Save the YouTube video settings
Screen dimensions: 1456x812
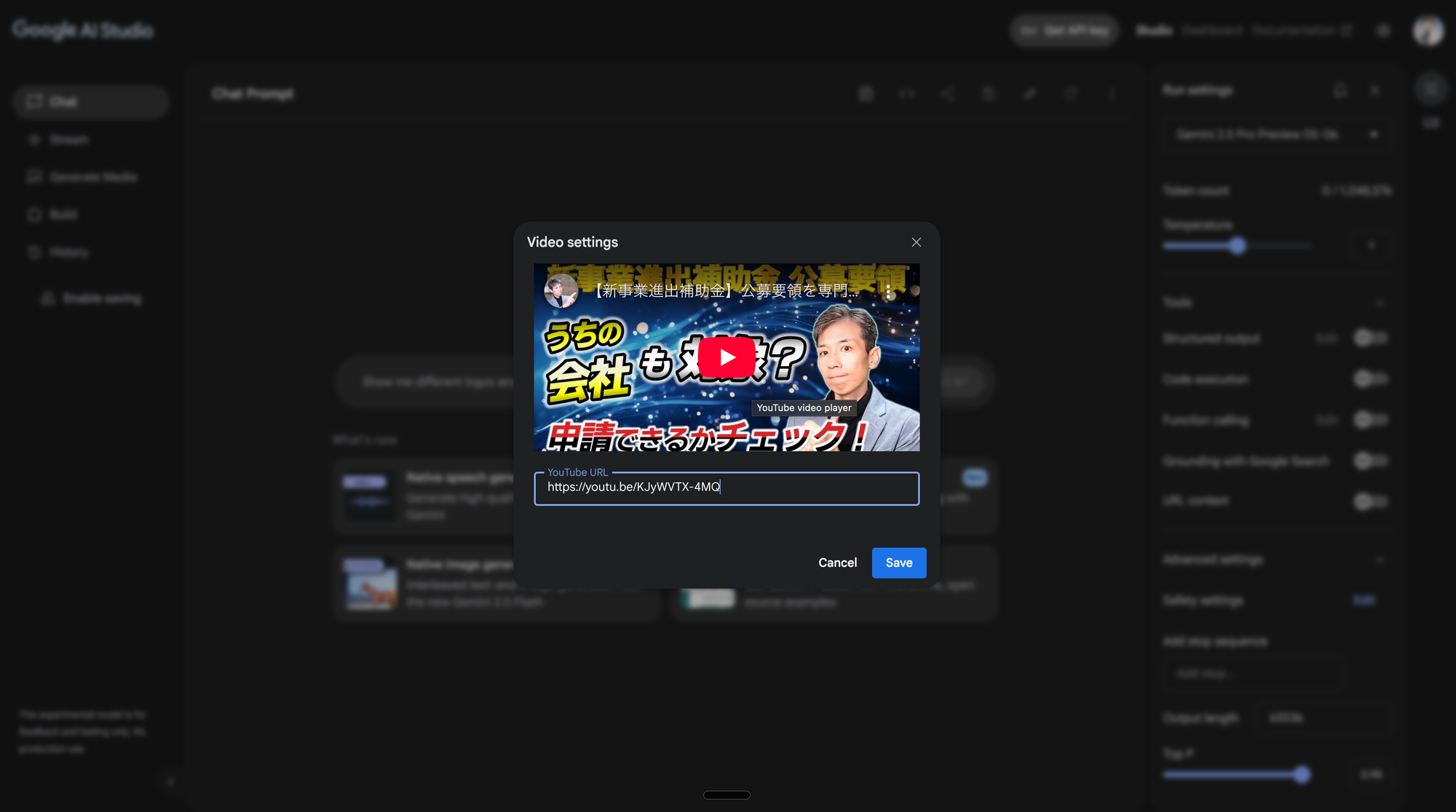tap(899, 562)
